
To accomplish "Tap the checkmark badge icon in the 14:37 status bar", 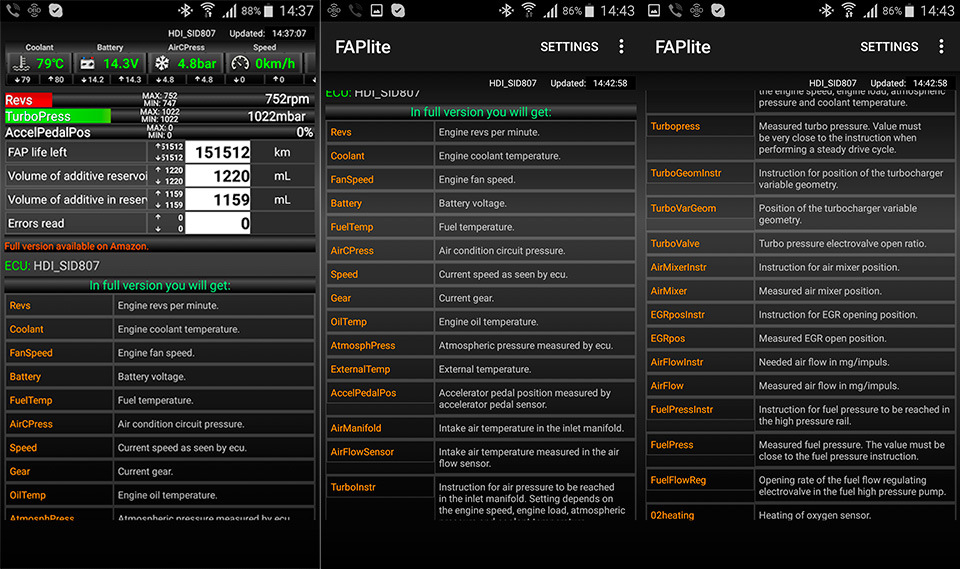I will click(x=56, y=10).
